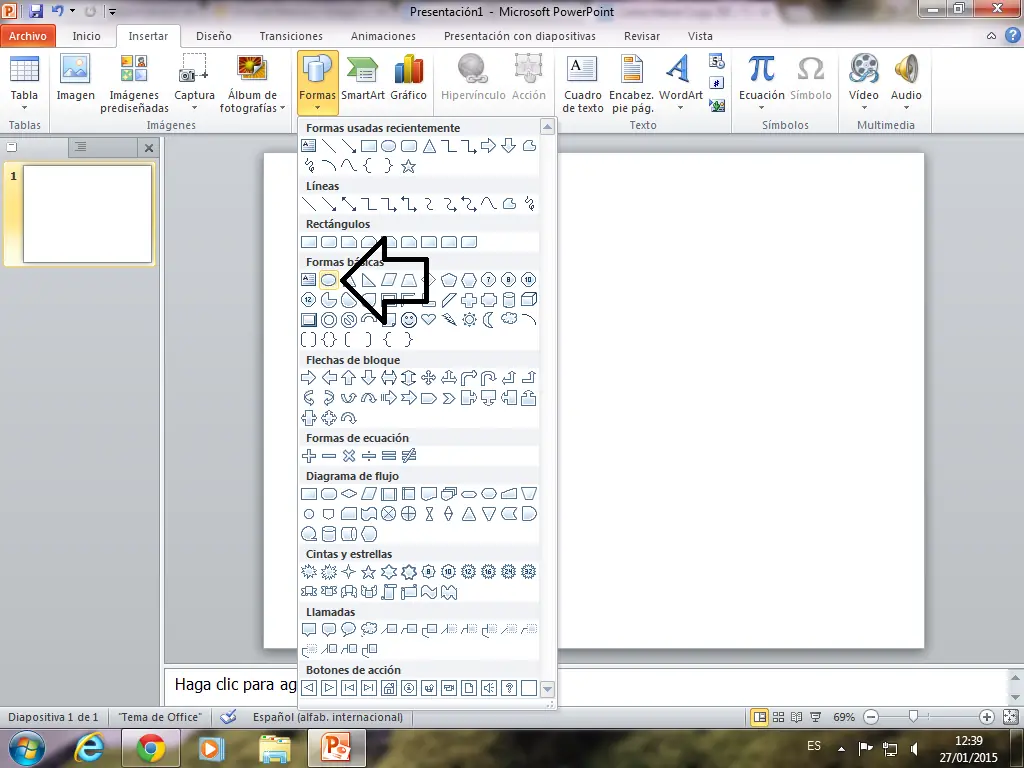This screenshot has height=768, width=1024.
Task: Select the flowchart decision diamond shape
Action: click(349, 494)
